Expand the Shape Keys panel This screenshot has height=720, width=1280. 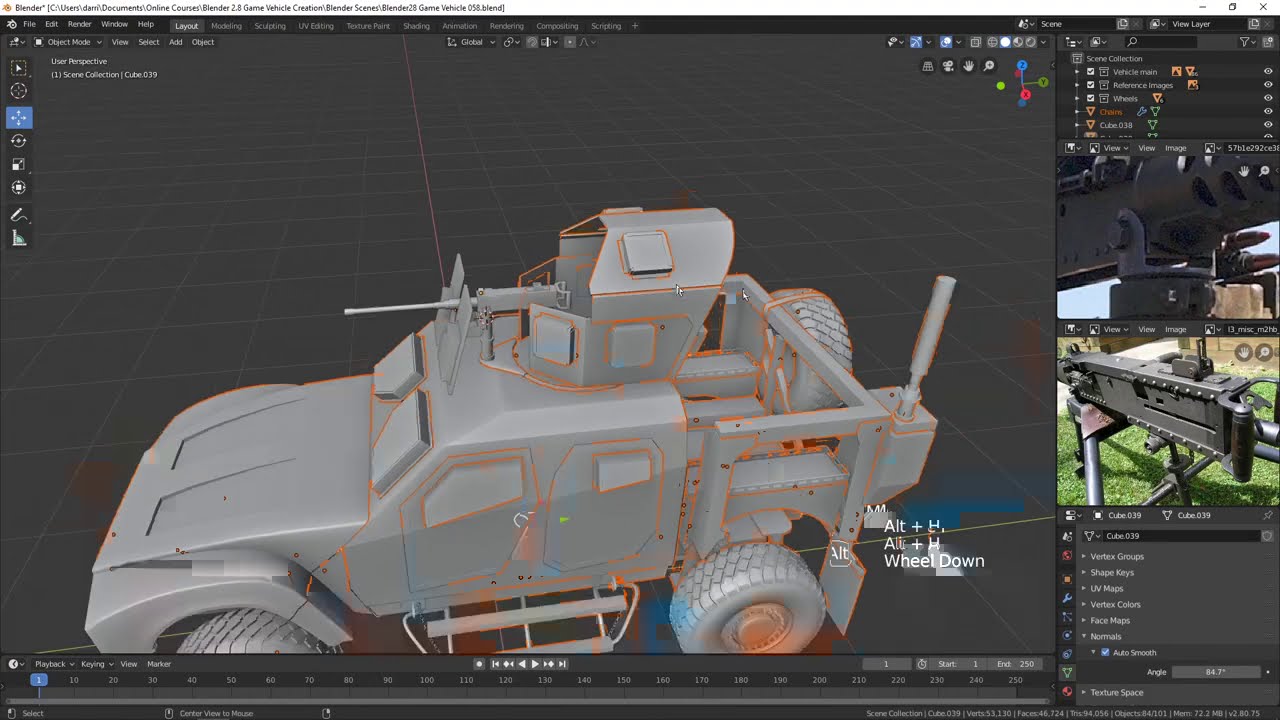1112,572
